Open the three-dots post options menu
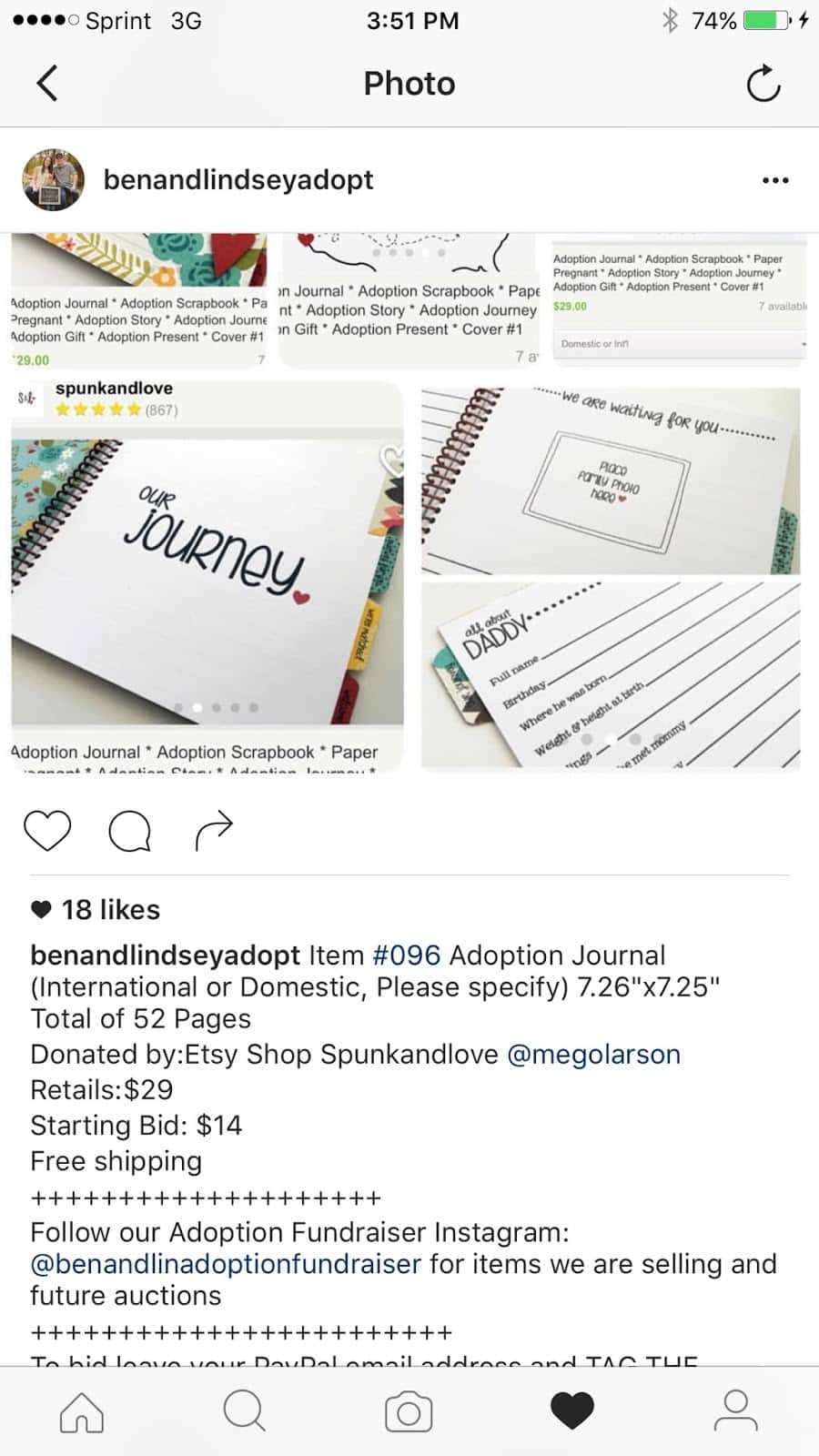Viewport: 819px width, 1456px height. [775, 180]
